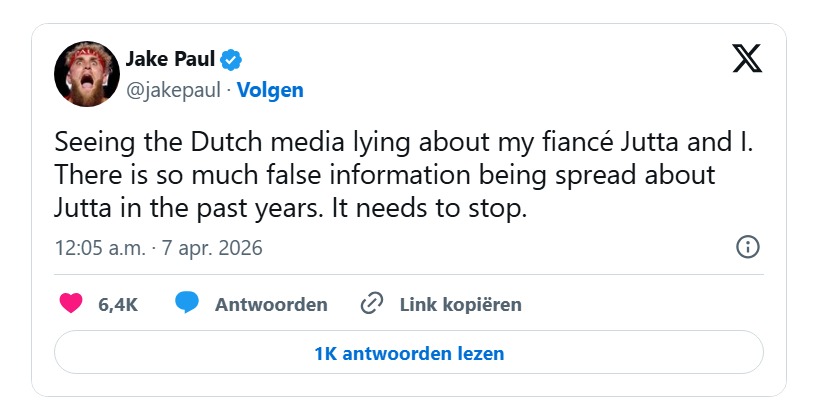Image resolution: width=819 pixels, height=402 pixels.
Task: Select the Link kopiëren label
Action: (461, 305)
